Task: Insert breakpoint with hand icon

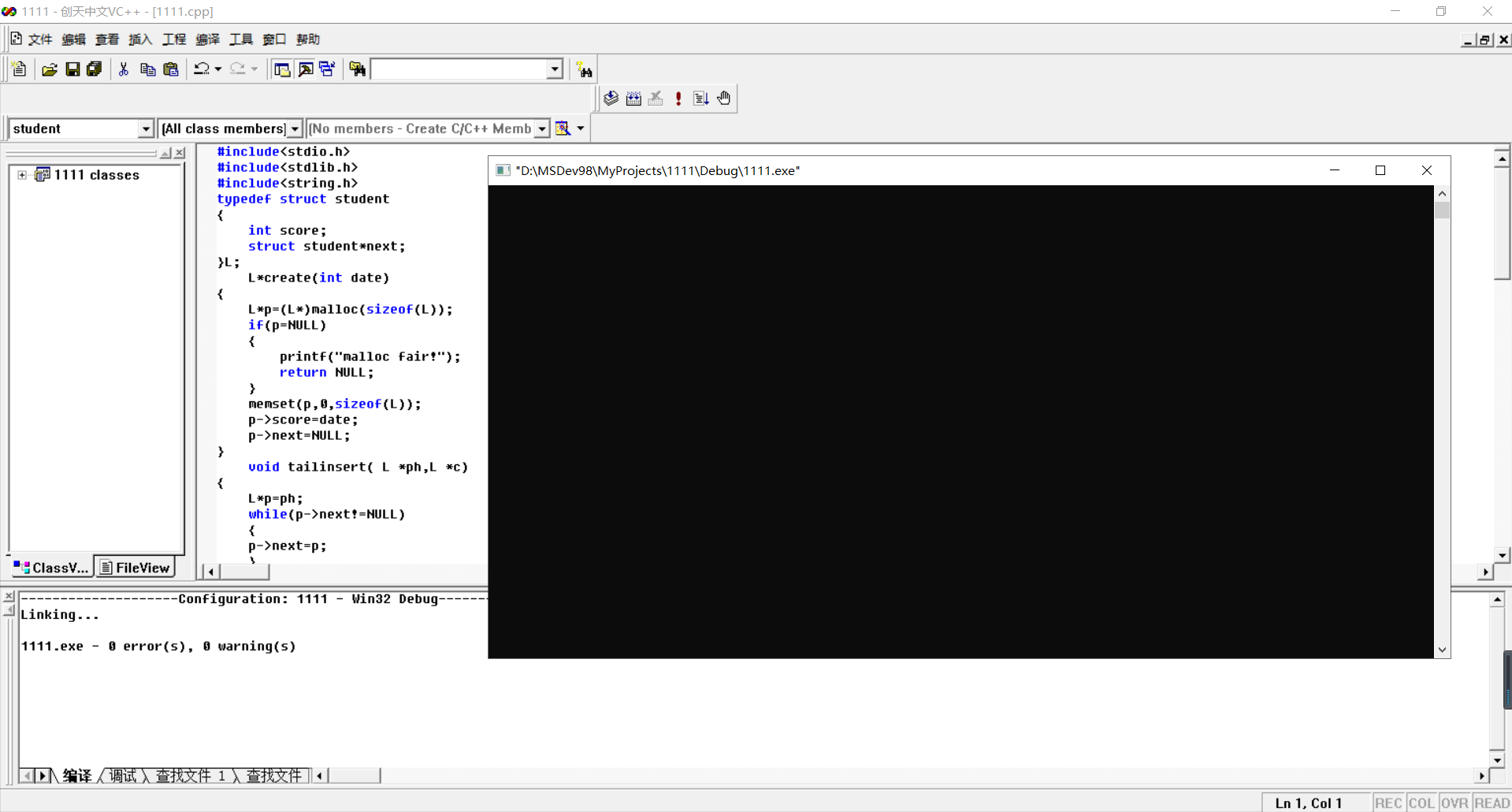Action: point(723,99)
